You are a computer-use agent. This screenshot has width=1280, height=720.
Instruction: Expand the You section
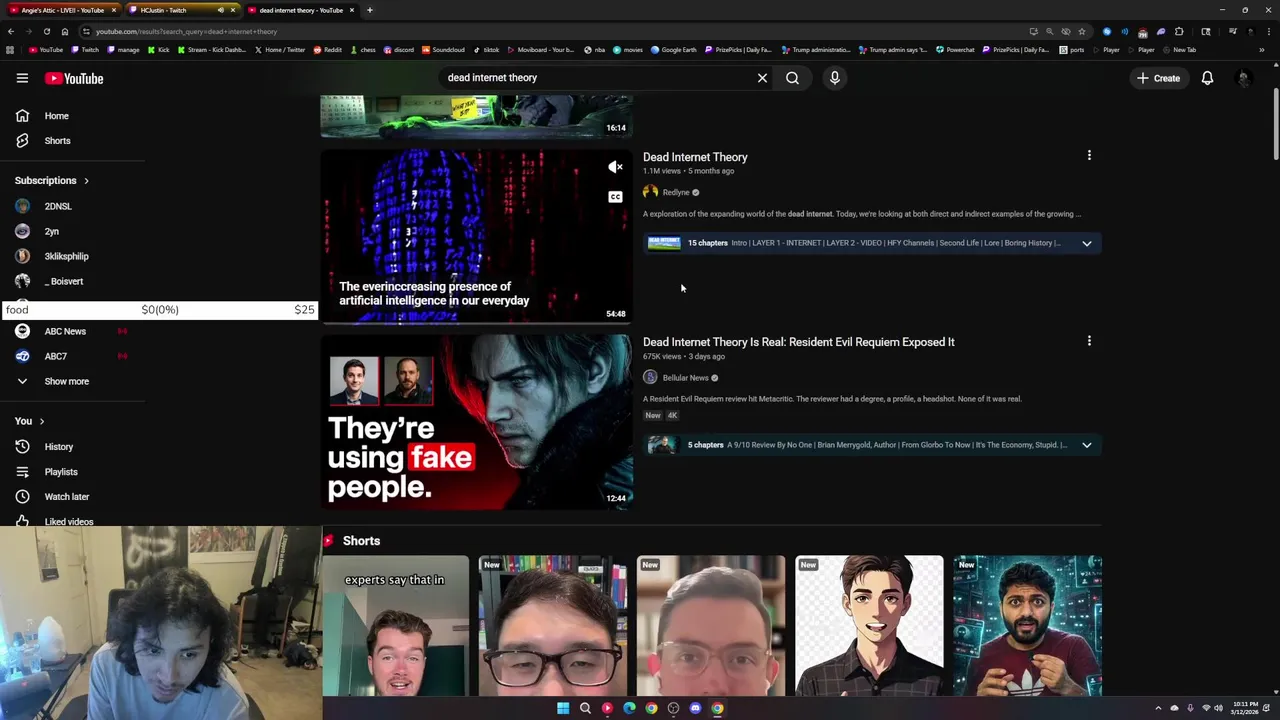tap(30, 421)
